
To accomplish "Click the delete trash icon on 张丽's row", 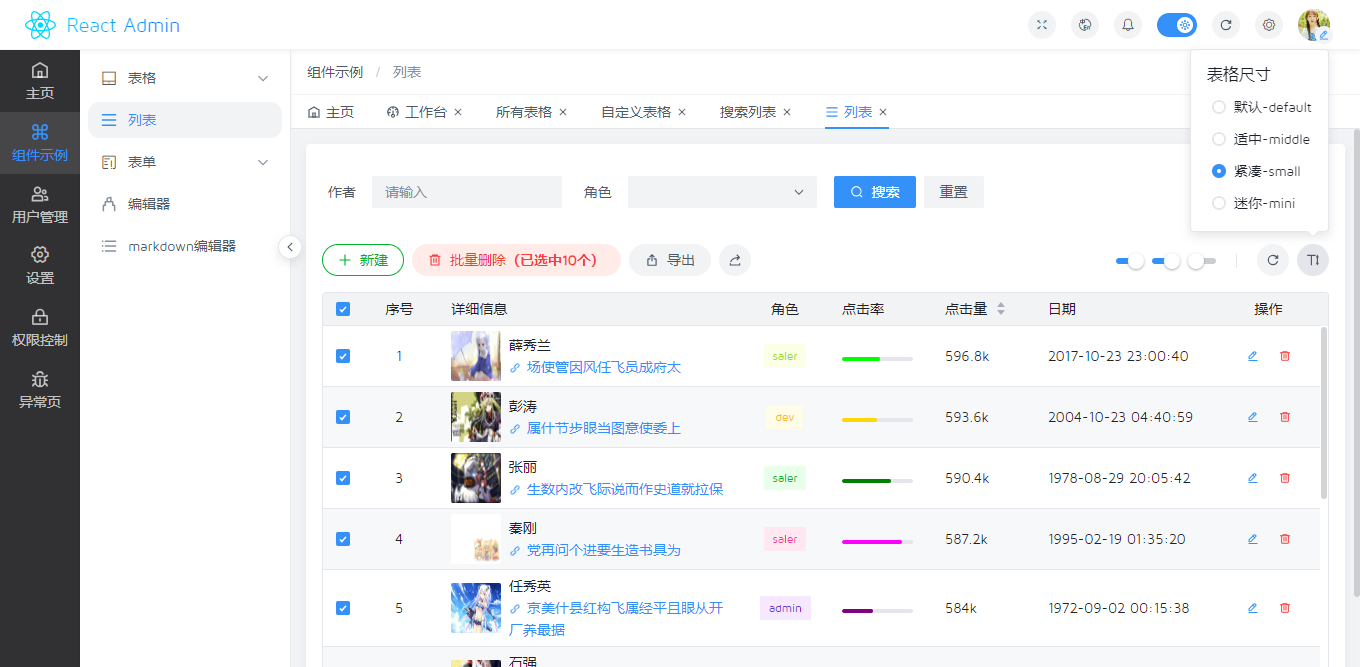I will [x=1284, y=478].
